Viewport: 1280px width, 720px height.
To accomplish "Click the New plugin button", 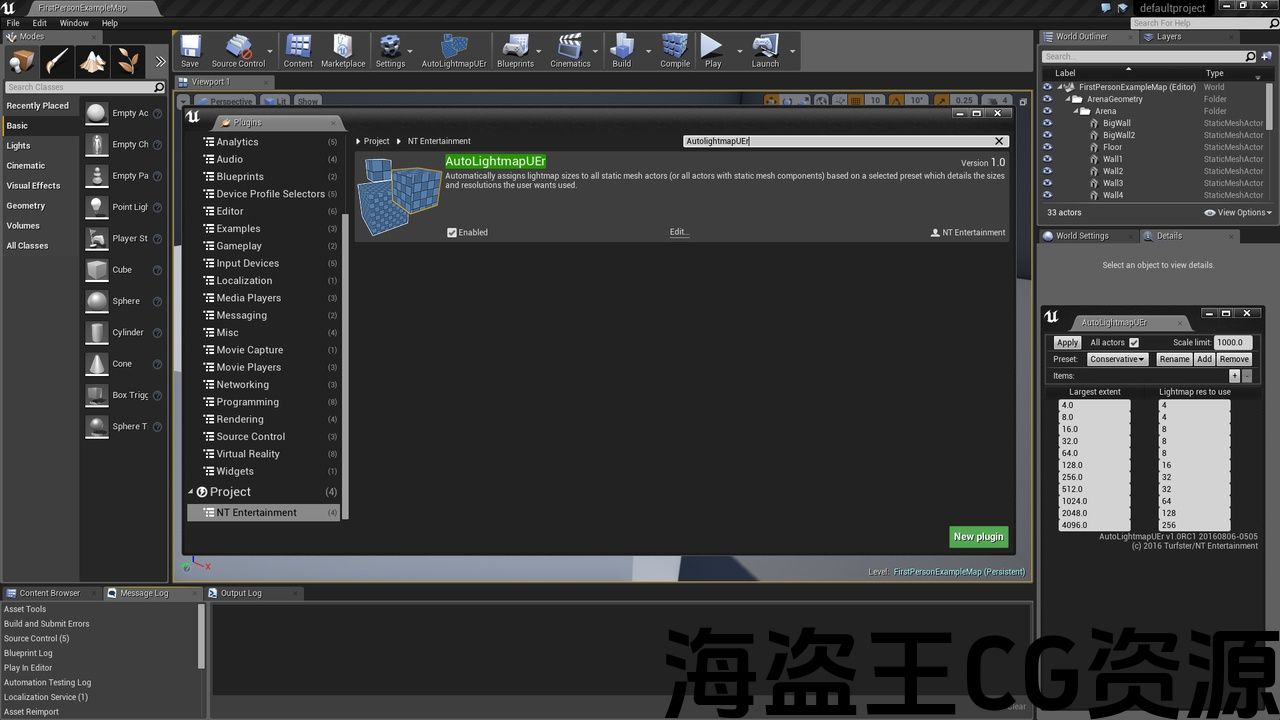I will [978, 537].
